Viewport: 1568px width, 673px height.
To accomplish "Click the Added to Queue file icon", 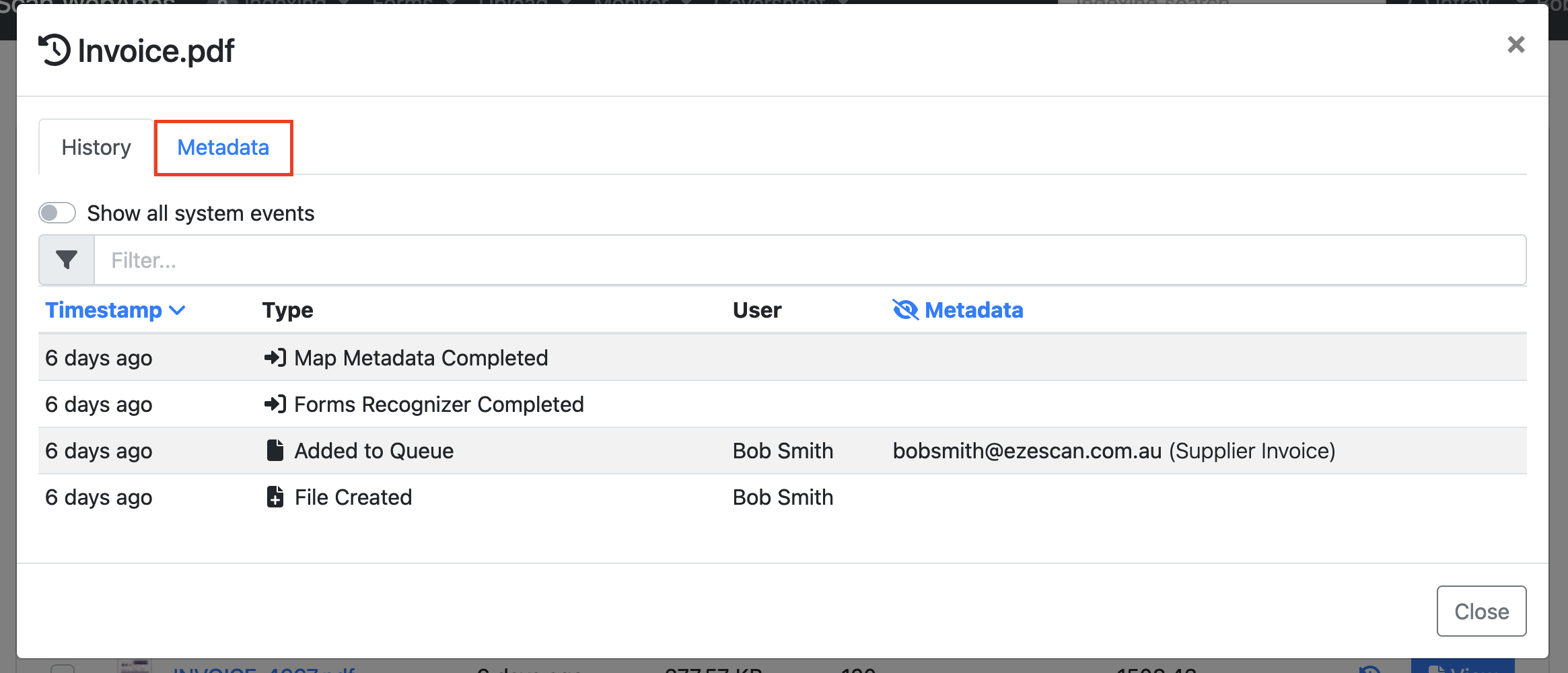I will point(275,450).
